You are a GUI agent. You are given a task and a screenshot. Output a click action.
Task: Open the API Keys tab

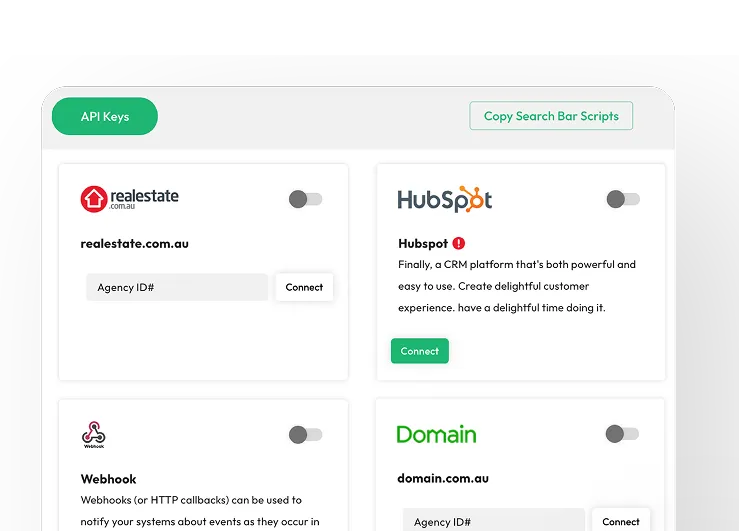[105, 116]
